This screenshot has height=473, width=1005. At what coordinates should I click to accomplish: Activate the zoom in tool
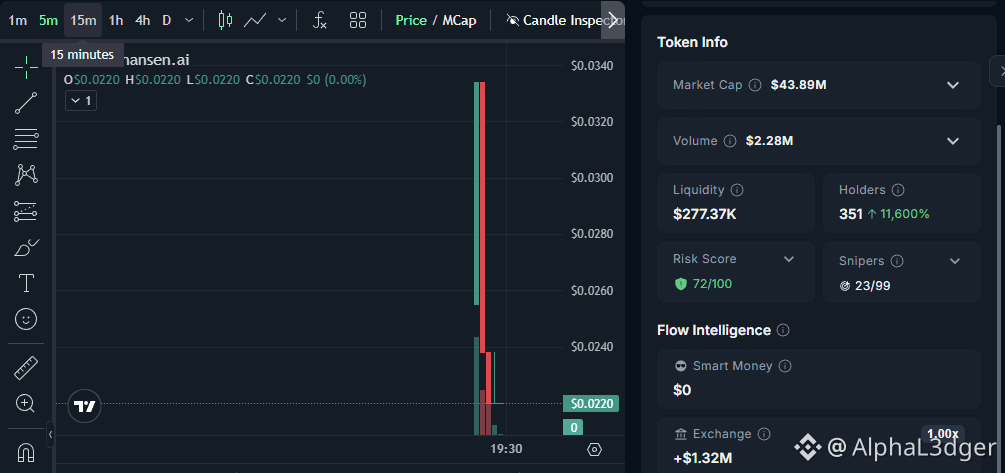(x=26, y=403)
